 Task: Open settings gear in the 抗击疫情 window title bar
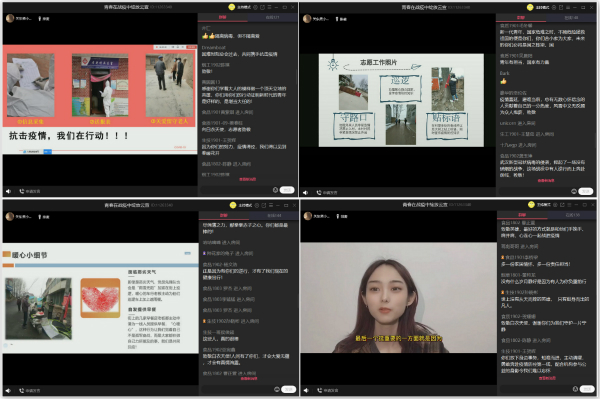pyautogui.click(x=256, y=7)
